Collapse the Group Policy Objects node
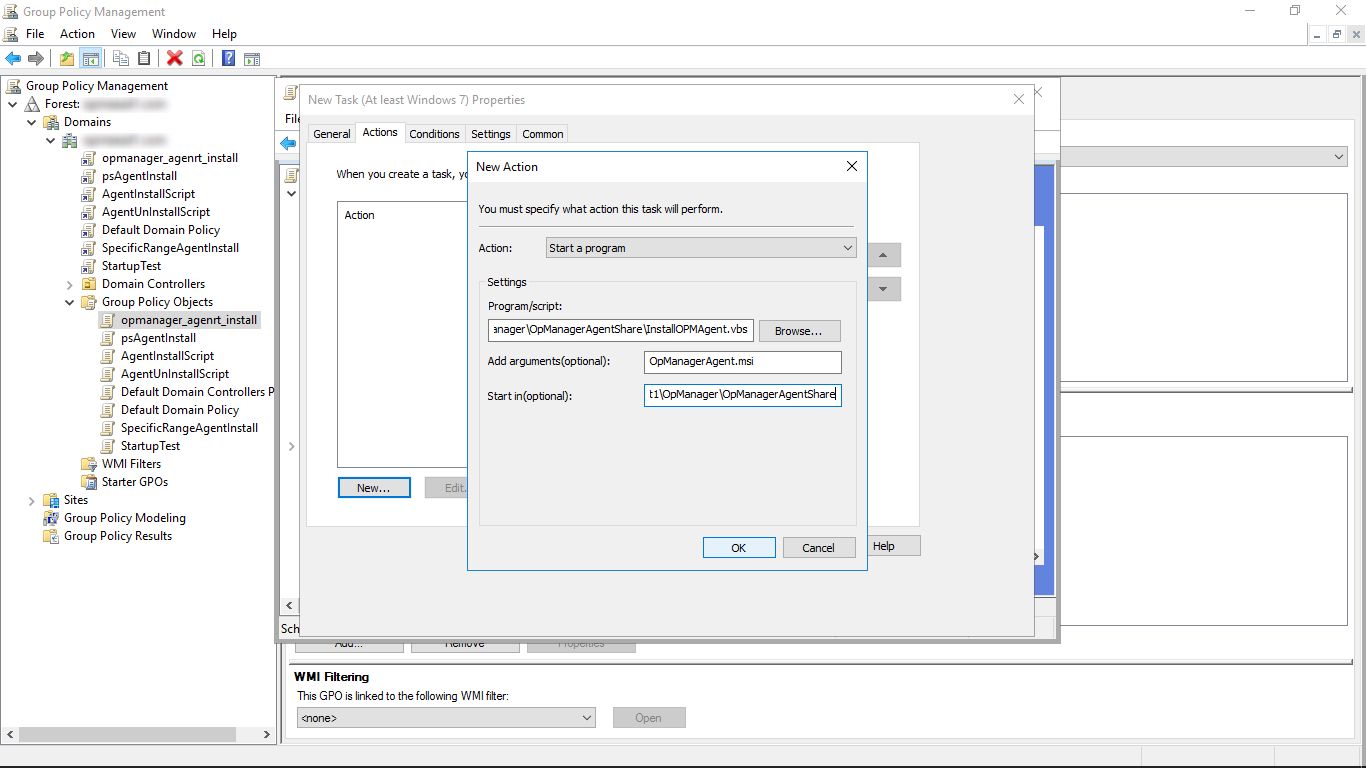1366x768 pixels. click(70, 302)
